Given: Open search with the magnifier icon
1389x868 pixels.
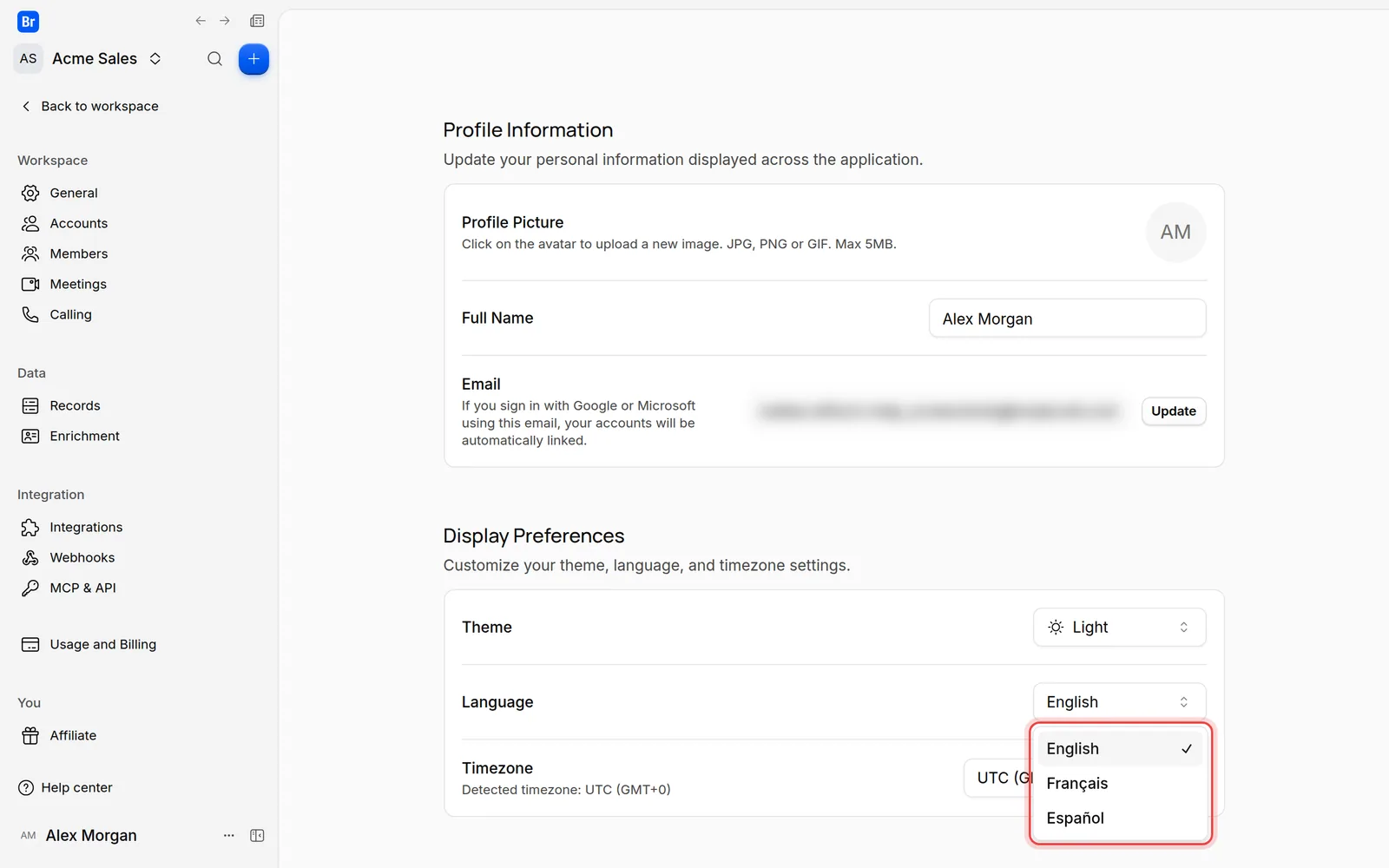Looking at the screenshot, I should [214, 59].
